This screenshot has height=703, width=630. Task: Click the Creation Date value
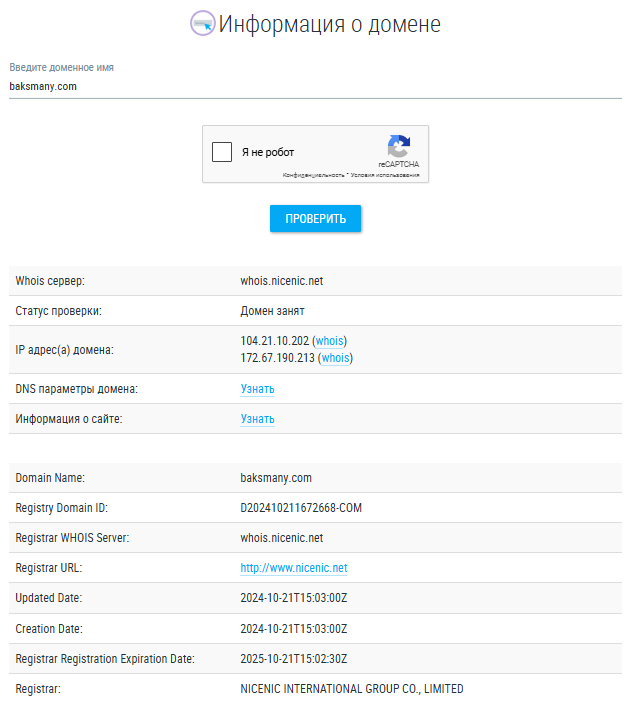(x=293, y=629)
